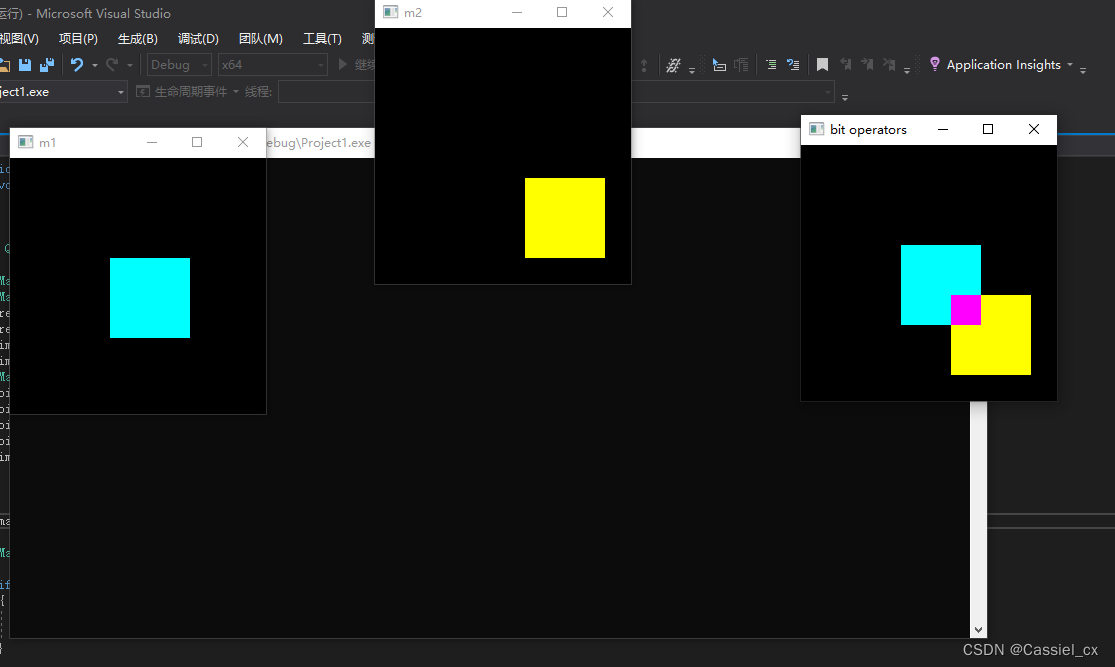1115x667 pixels.
Task: Click the Continue play icon
Action: pyautogui.click(x=343, y=65)
